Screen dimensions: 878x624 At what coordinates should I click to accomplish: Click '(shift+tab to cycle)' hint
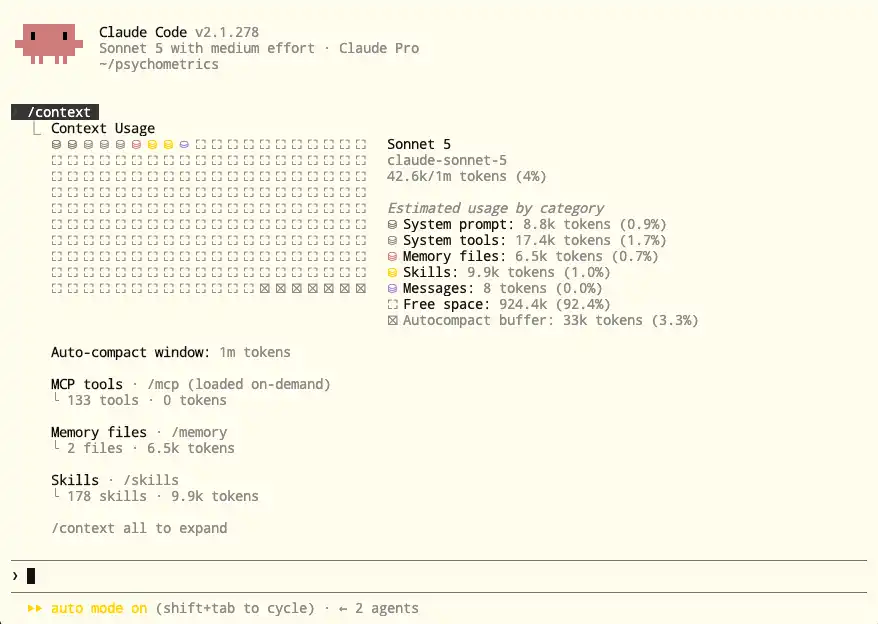[235, 608]
